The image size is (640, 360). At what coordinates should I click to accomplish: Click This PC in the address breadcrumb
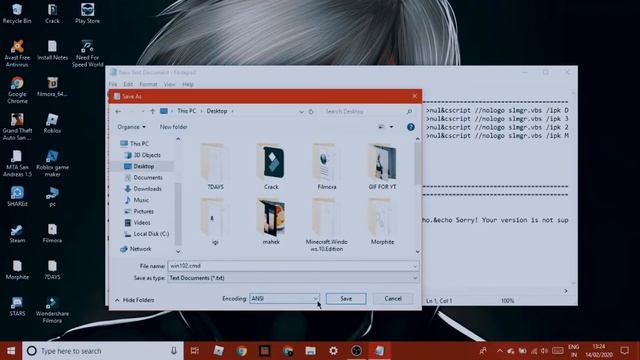click(187, 111)
